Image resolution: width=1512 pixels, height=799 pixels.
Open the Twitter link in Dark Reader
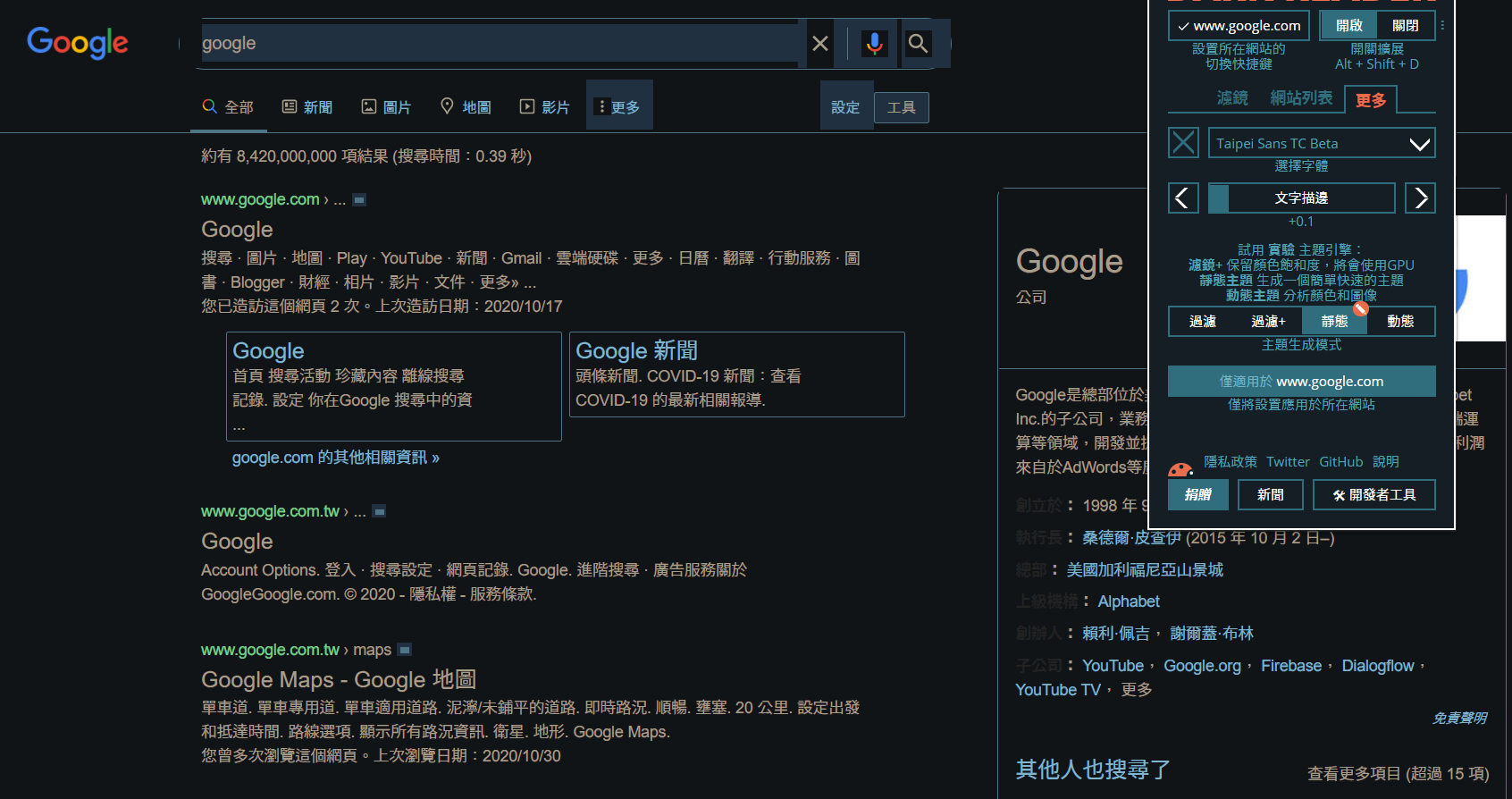(1288, 462)
